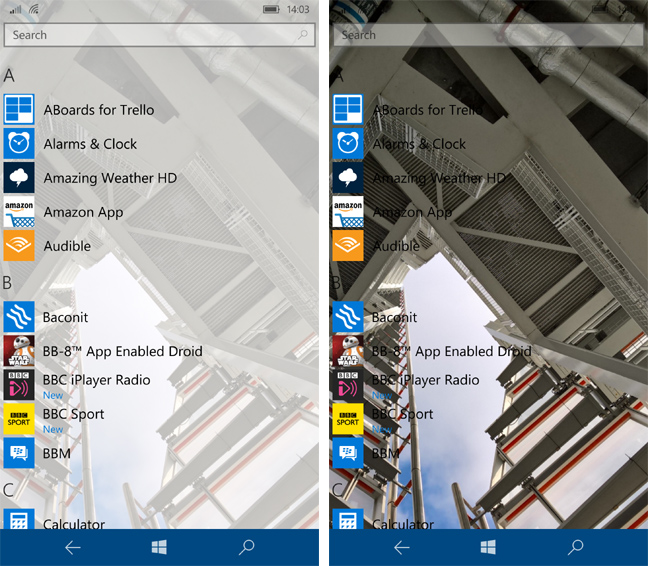Screen dimensions: 648x566
Task: Open Baconit icon in right phone
Action: coord(348,317)
